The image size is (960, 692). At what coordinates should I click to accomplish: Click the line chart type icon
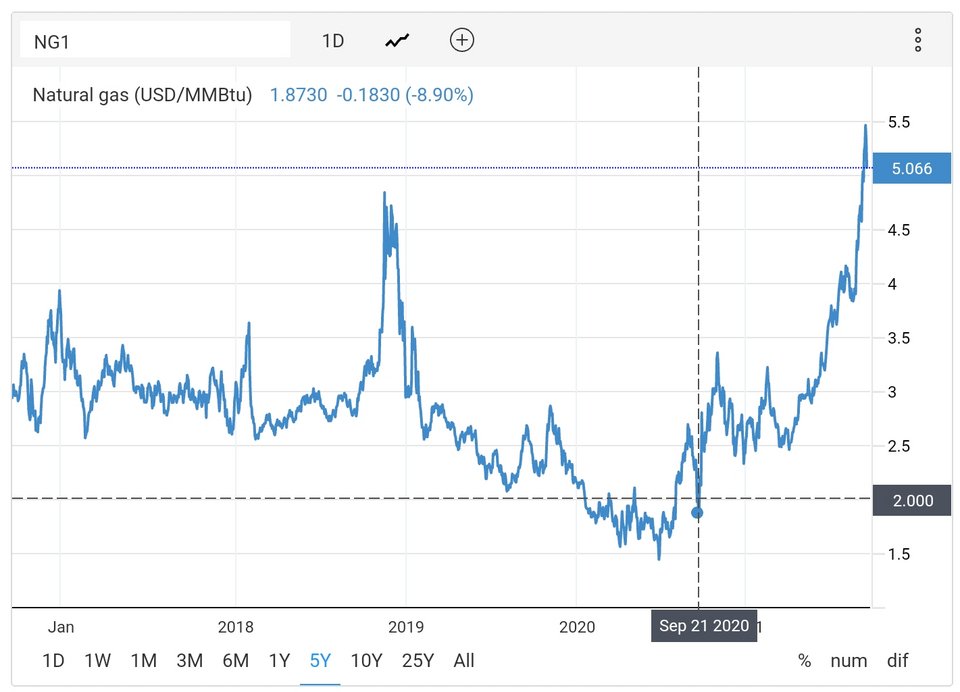(397, 40)
